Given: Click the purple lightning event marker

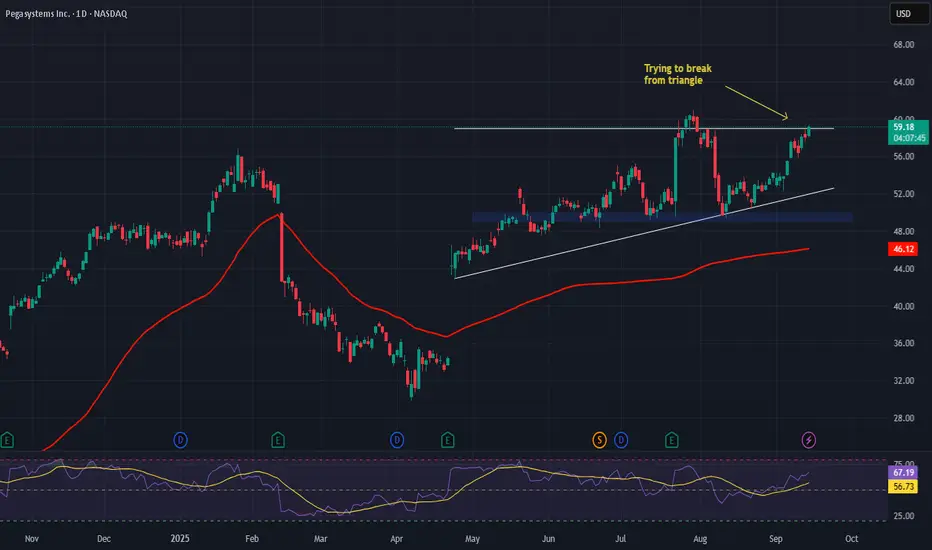Looking at the screenshot, I should tap(808, 441).
